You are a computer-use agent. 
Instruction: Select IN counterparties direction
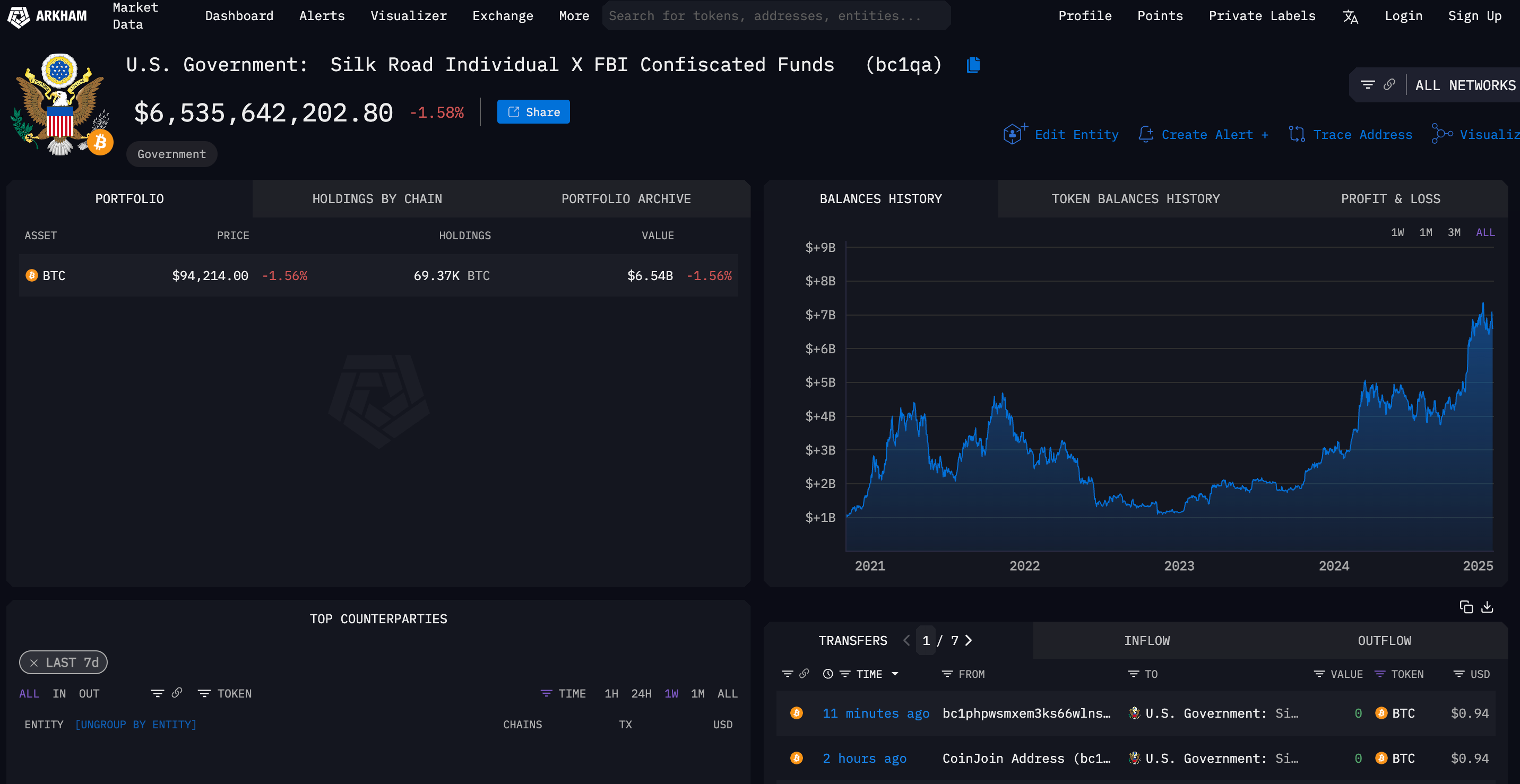(x=59, y=694)
